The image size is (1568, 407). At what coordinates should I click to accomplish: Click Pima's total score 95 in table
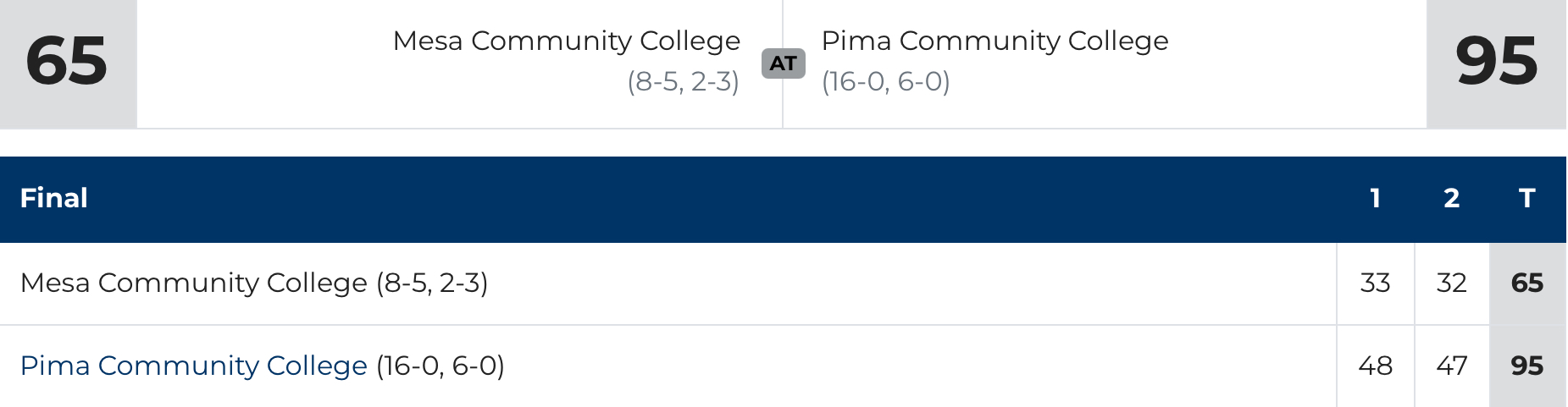click(1526, 366)
